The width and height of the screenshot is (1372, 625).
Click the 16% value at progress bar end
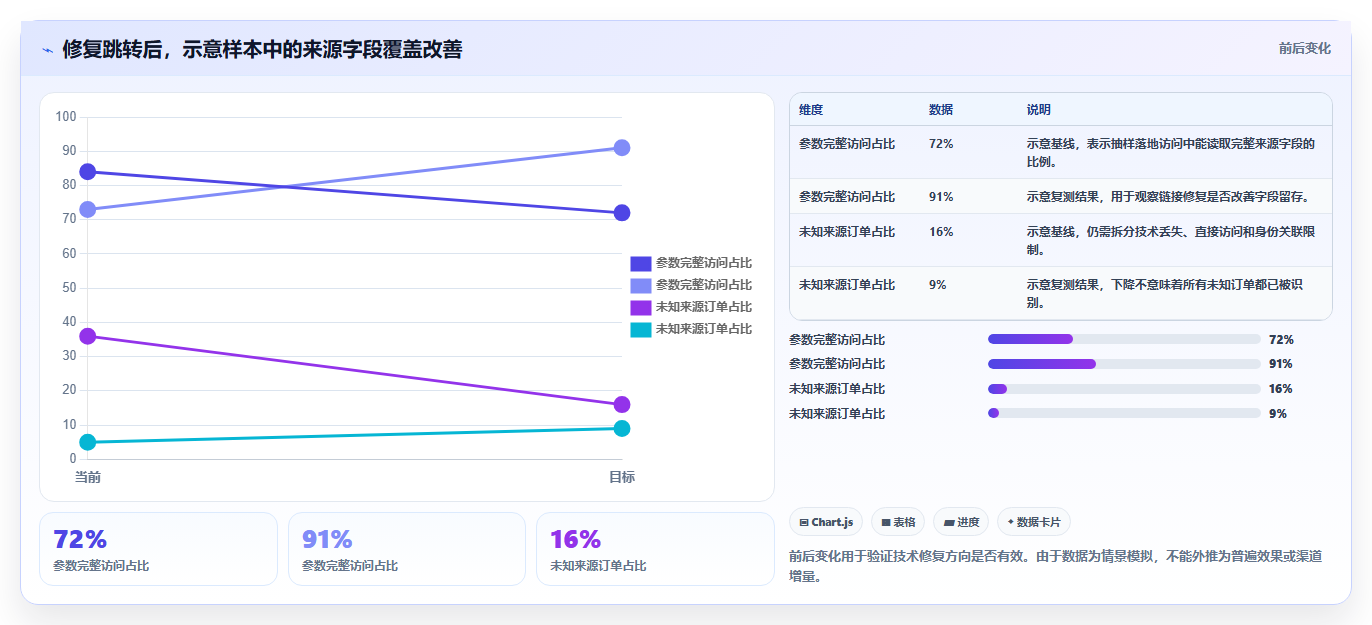pos(1281,389)
